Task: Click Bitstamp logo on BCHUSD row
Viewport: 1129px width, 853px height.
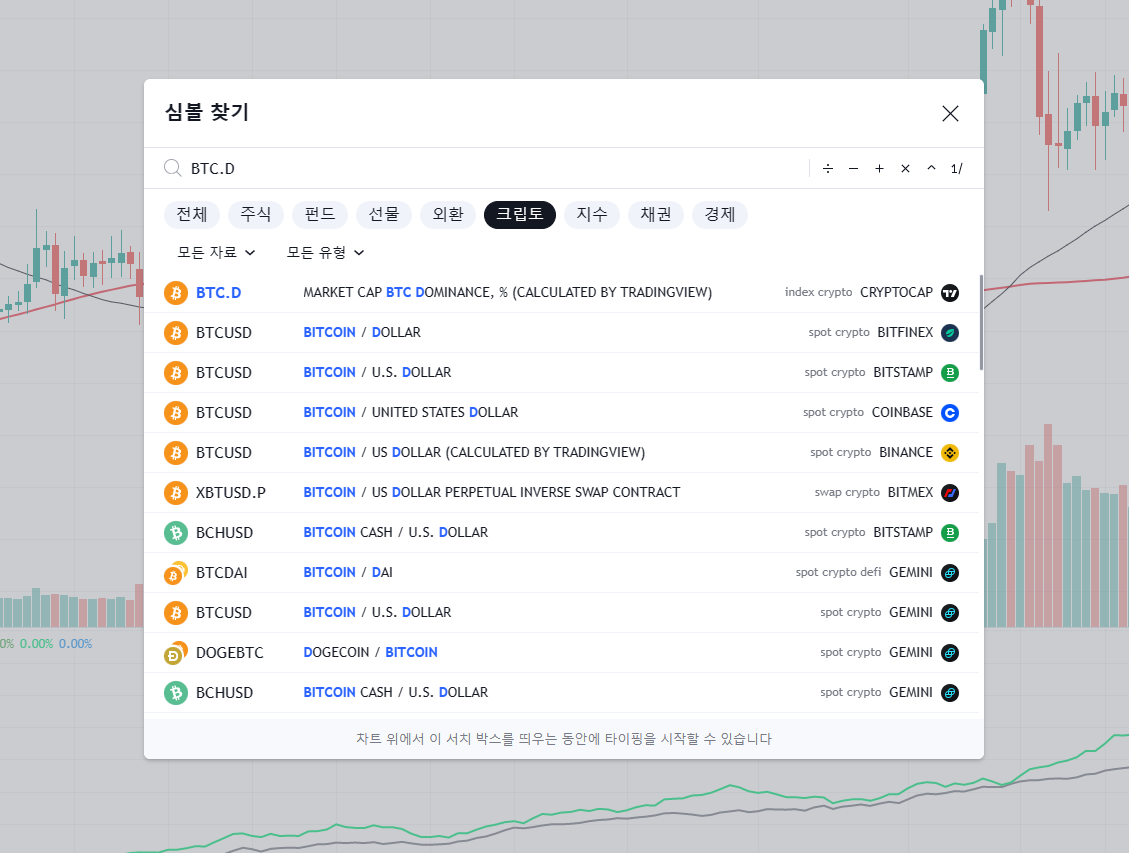Action: 950,533
